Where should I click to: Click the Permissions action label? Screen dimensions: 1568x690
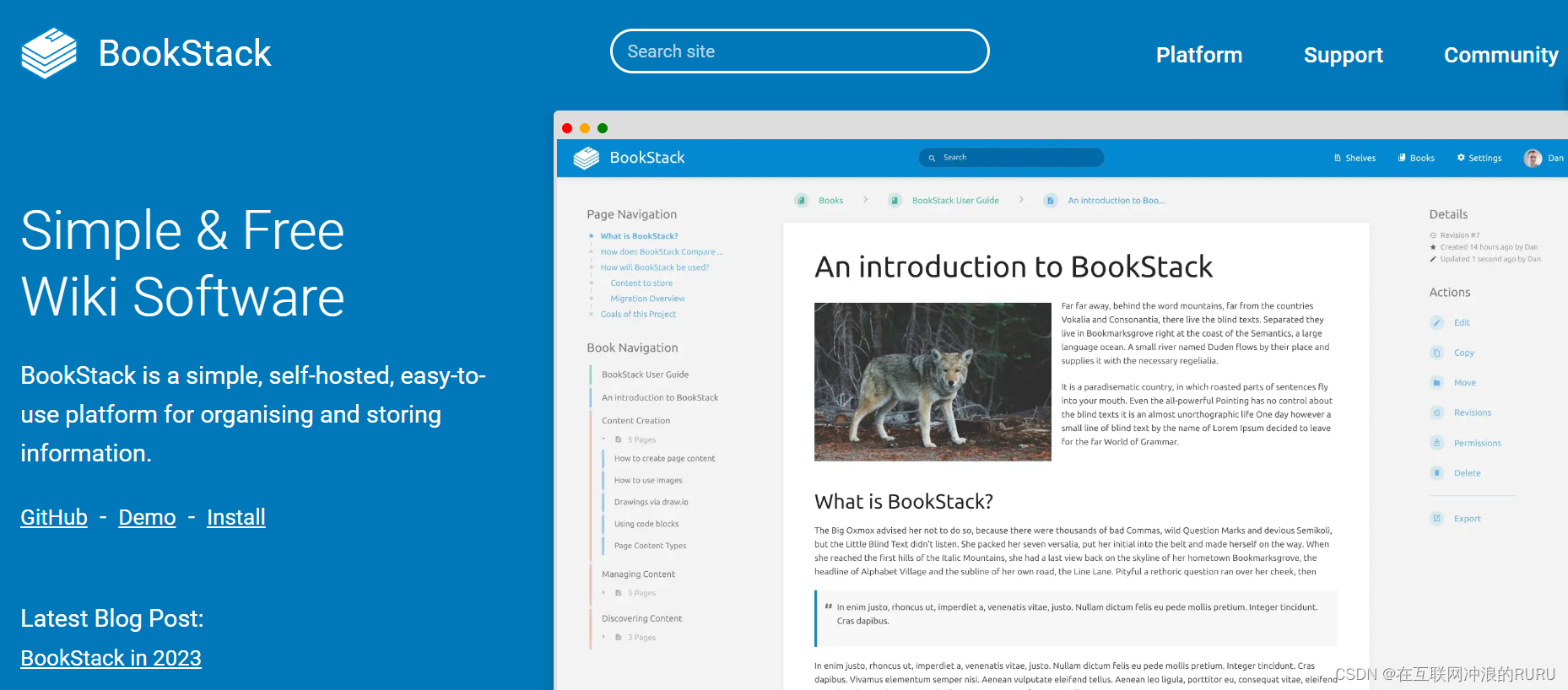click(x=1477, y=443)
